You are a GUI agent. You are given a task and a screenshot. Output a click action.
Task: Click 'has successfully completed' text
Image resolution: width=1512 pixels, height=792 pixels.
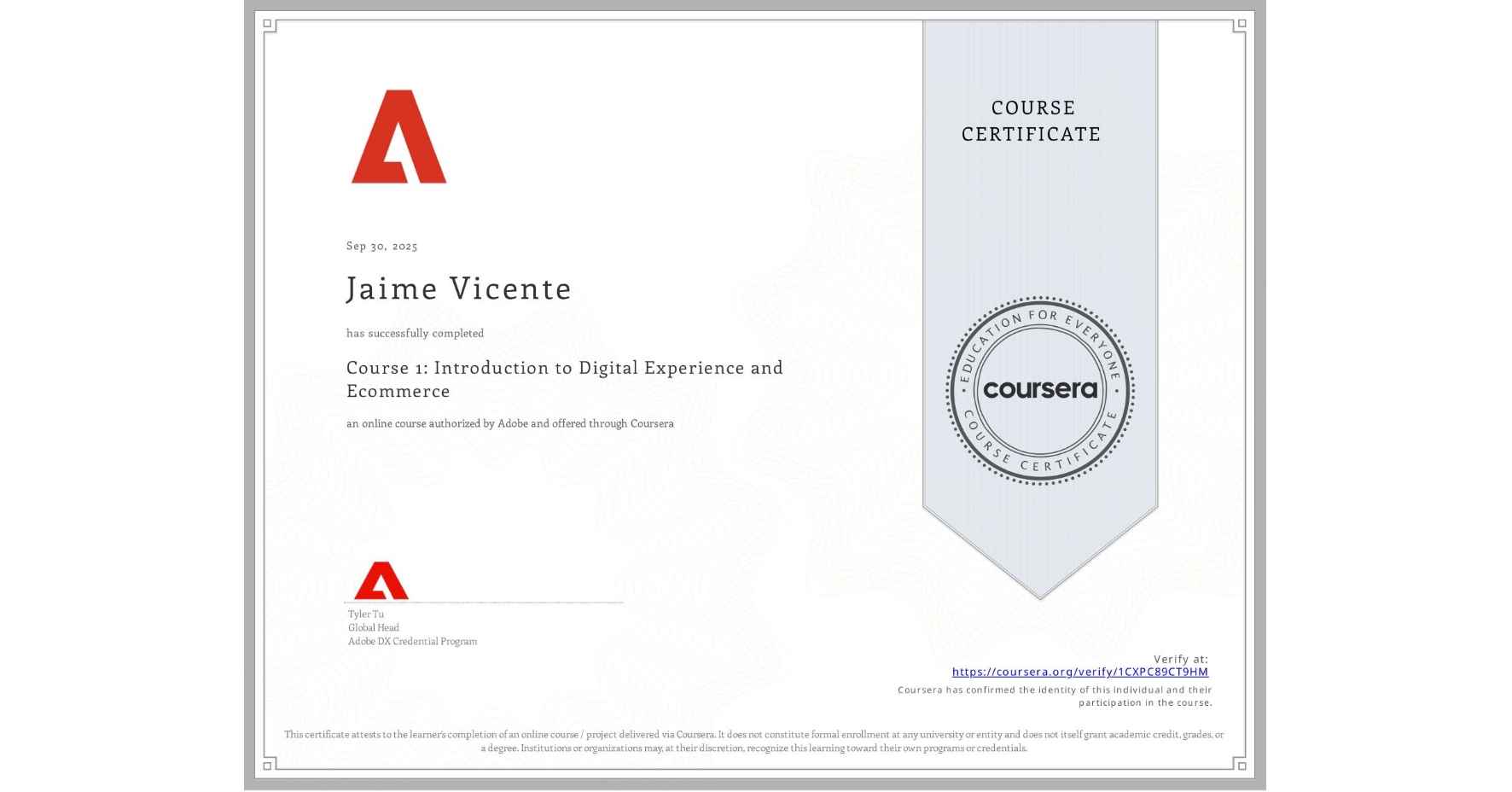tap(415, 333)
